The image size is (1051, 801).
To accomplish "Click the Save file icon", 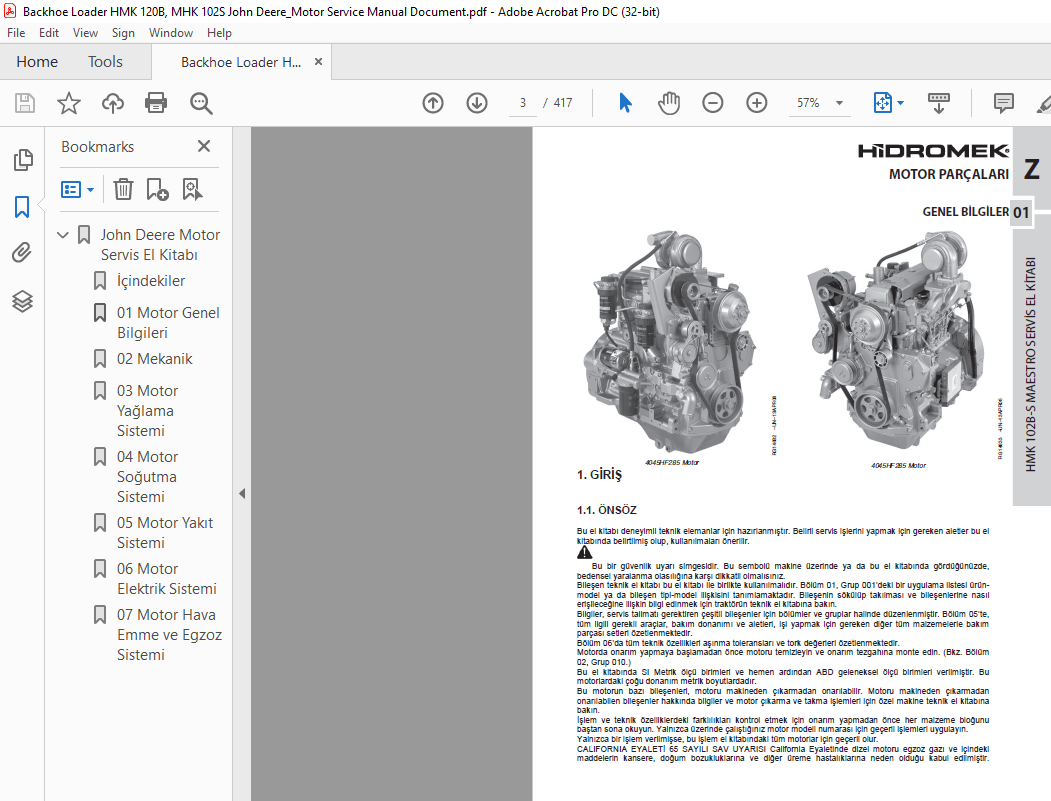I will click(25, 103).
